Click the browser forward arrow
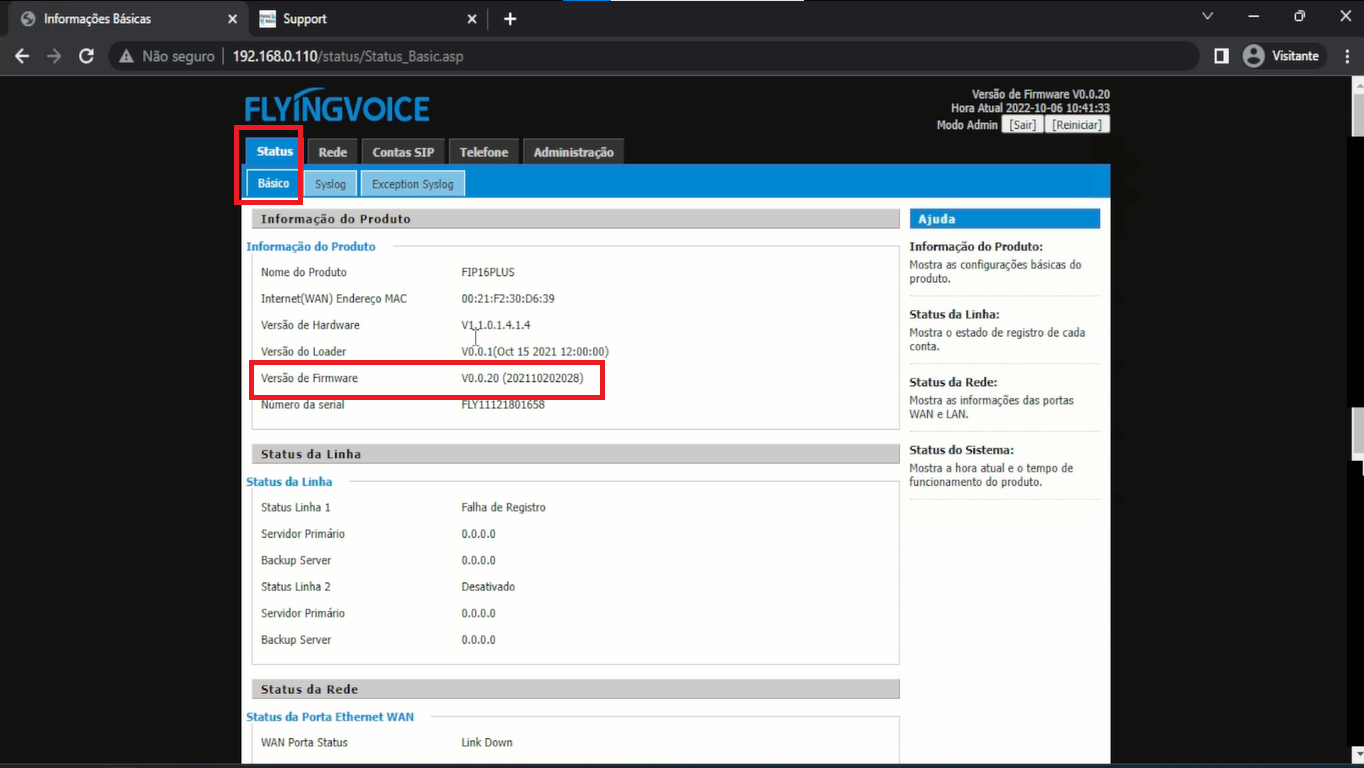 [x=54, y=56]
